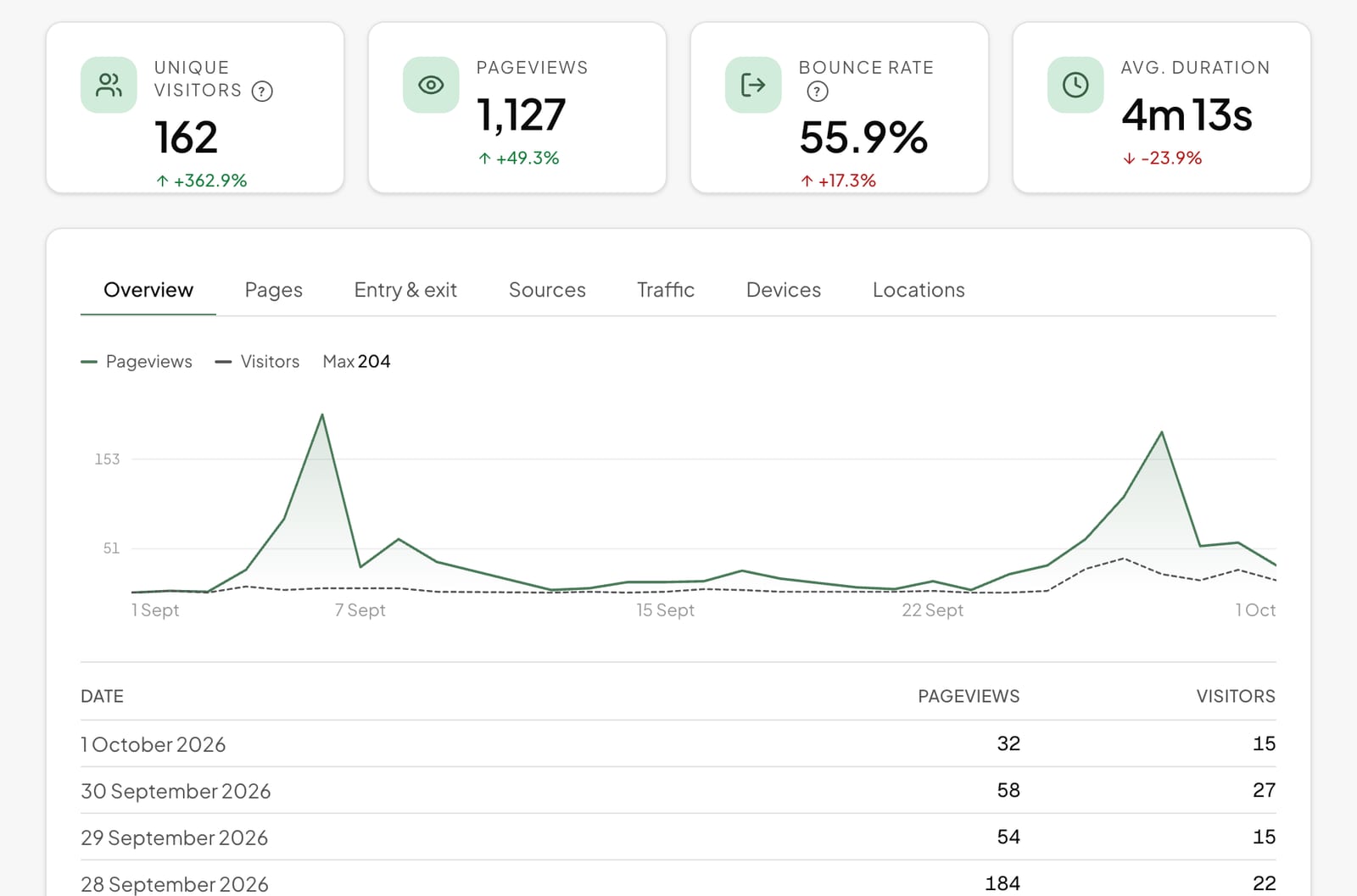
Task: Click the VISITORS column header
Action: (x=1236, y=696)
